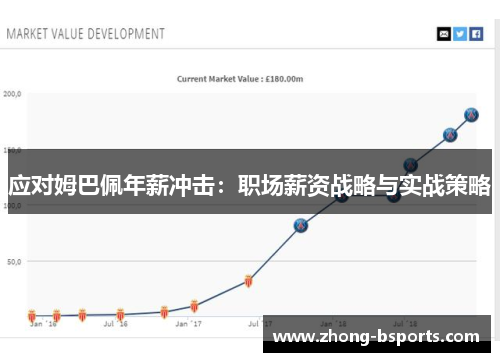Select the Monaco marker above Jul '16
This screenshot has width=500, height=362.
(x=120, y=315)
